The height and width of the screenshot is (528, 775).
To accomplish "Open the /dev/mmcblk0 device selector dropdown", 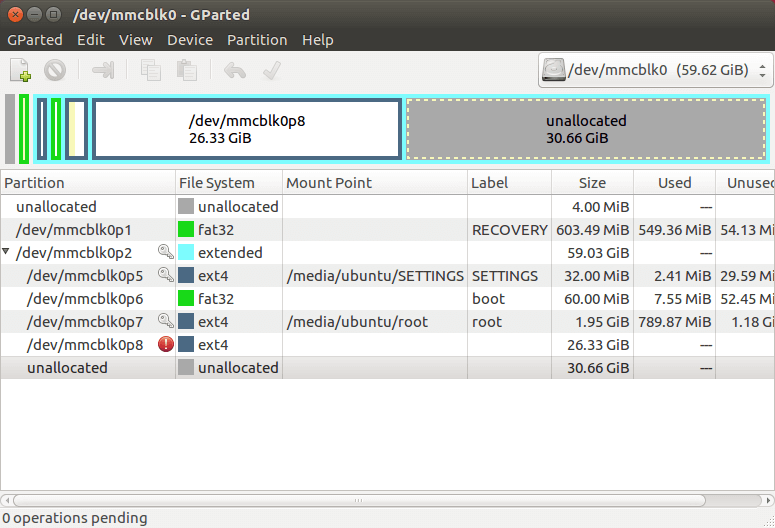I will (655, 70).
